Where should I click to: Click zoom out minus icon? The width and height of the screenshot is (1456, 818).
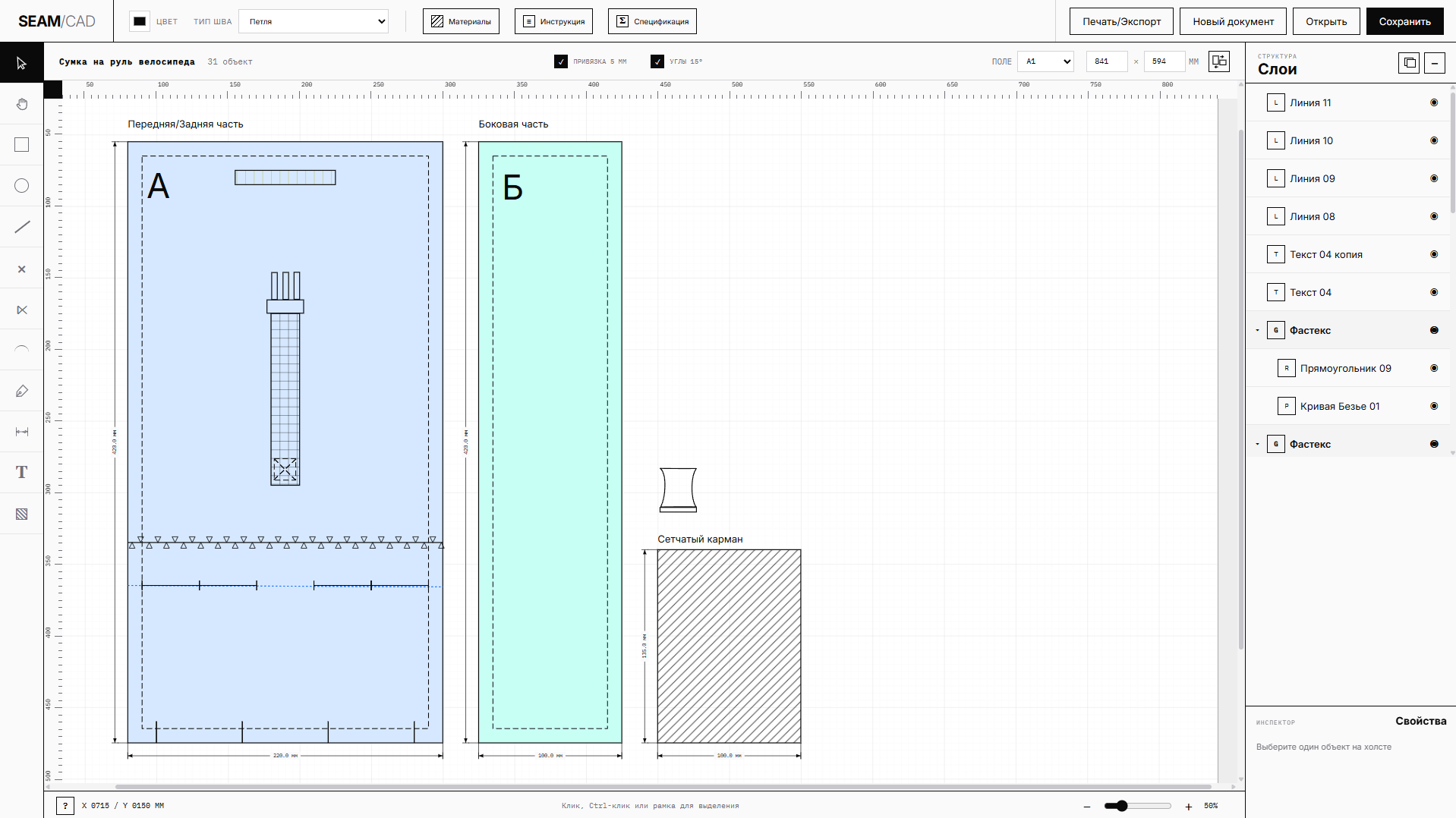click(x=1087, y=806)
